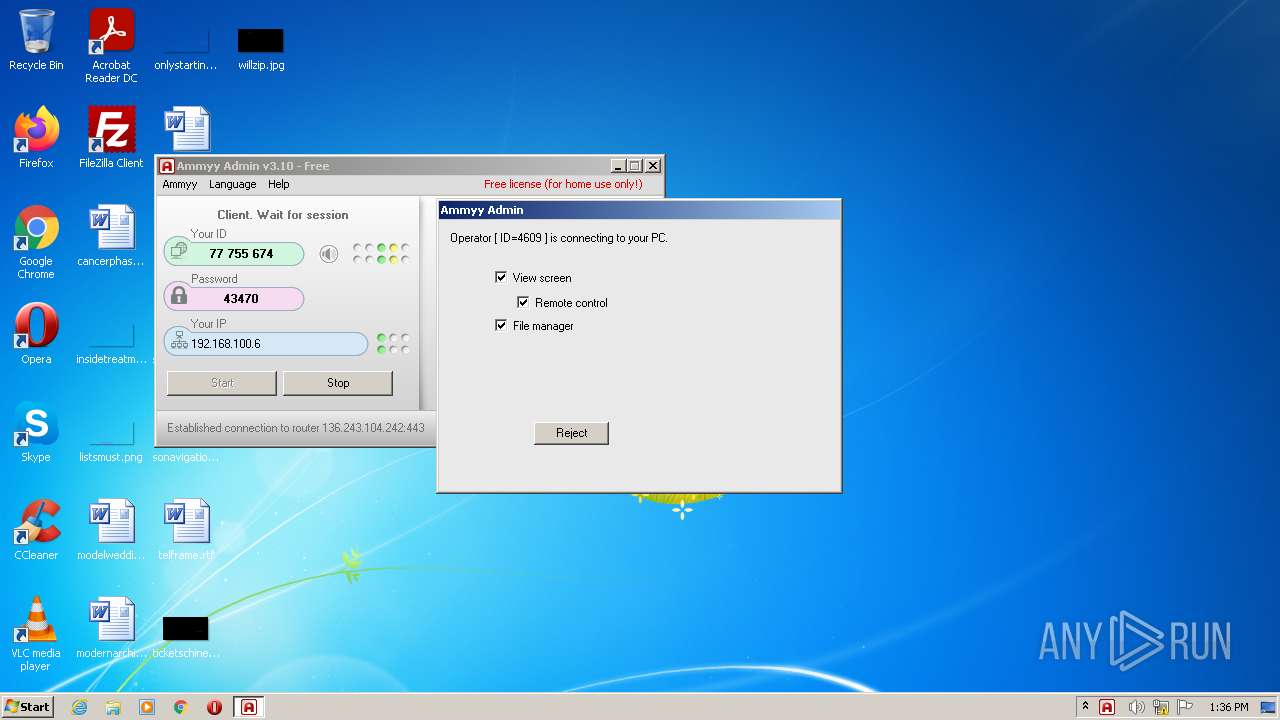
Task: Click the Your ID field 77 755 674
Action: pyautogui.click(x=234, y=254)
